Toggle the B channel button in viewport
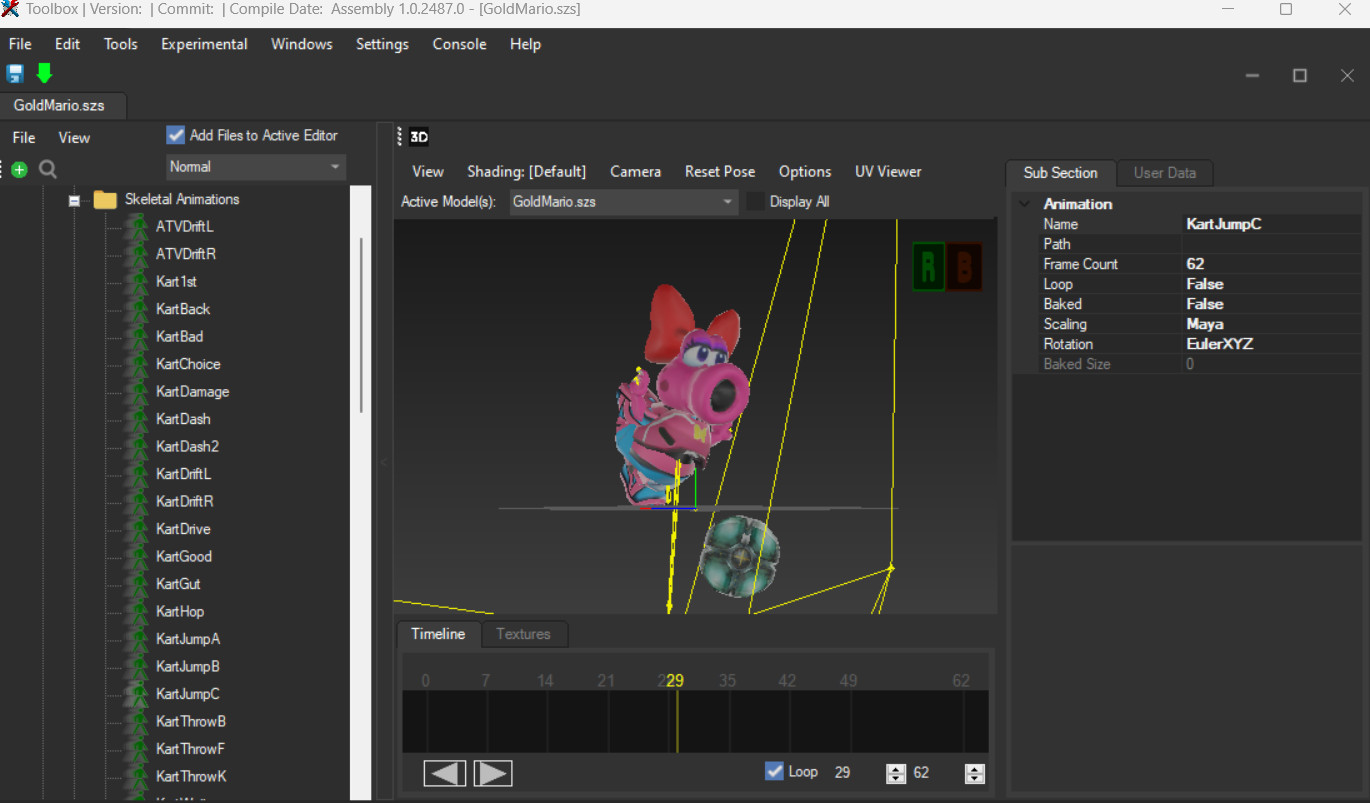The height and width of the screenshot is (803, 1370). click(x=963, y=266)
